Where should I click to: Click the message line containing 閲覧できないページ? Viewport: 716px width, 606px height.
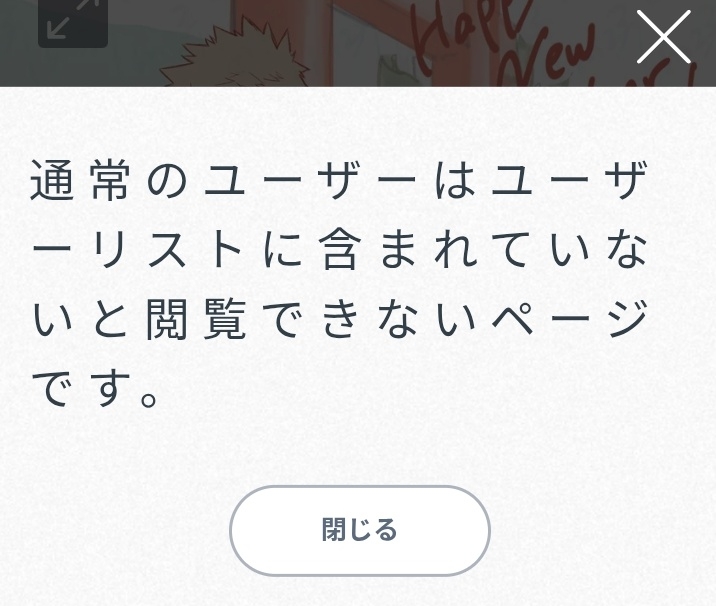tap(340, 319)
